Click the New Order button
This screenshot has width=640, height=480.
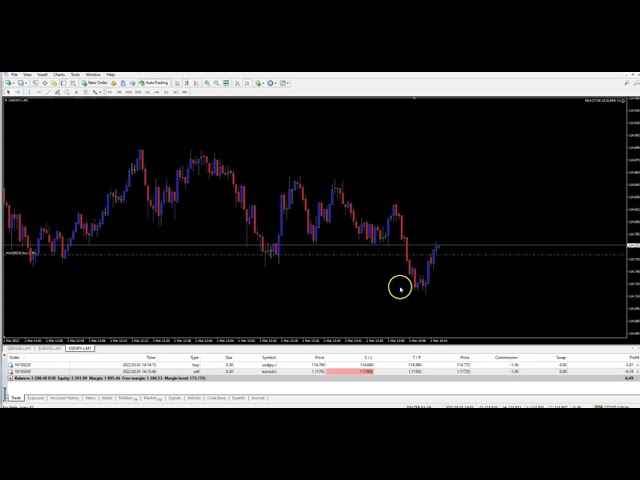pos(96,83)
